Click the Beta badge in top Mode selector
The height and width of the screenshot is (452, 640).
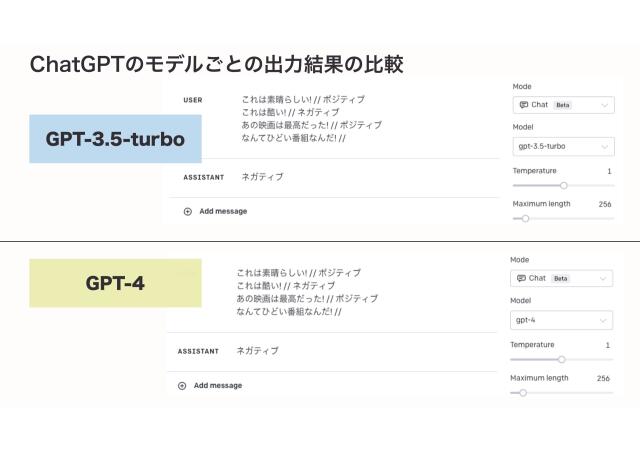point(562,105)
